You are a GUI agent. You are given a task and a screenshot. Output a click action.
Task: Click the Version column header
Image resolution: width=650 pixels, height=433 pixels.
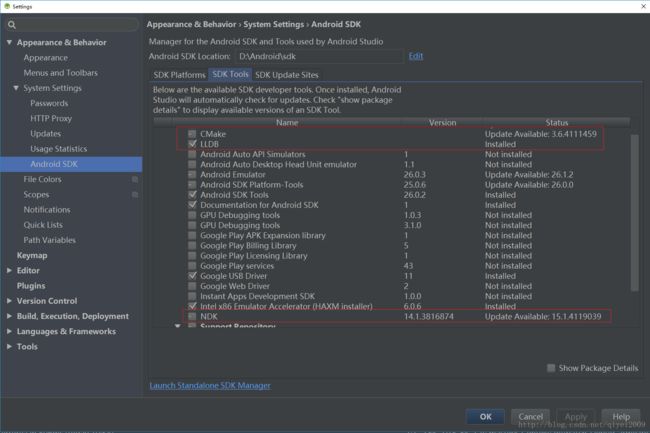442,123
